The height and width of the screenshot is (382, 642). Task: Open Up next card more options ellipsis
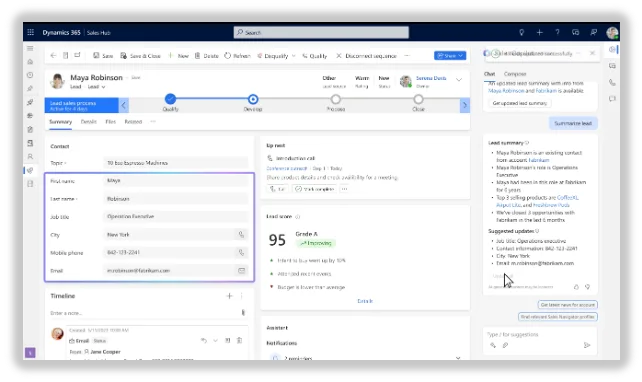click(344, 189)
